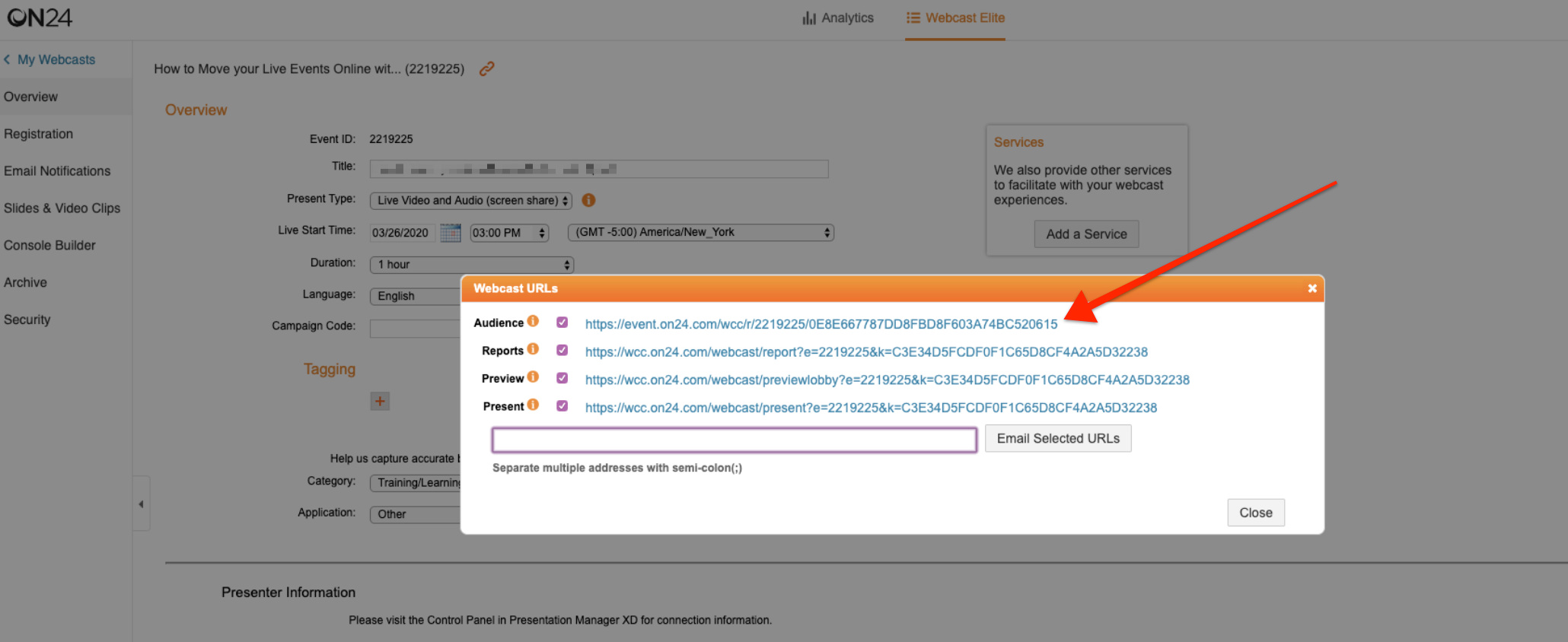Viewport: 1568px width, 642px height.
Task: Go back to My Webcasts
Action: (49, 59)
